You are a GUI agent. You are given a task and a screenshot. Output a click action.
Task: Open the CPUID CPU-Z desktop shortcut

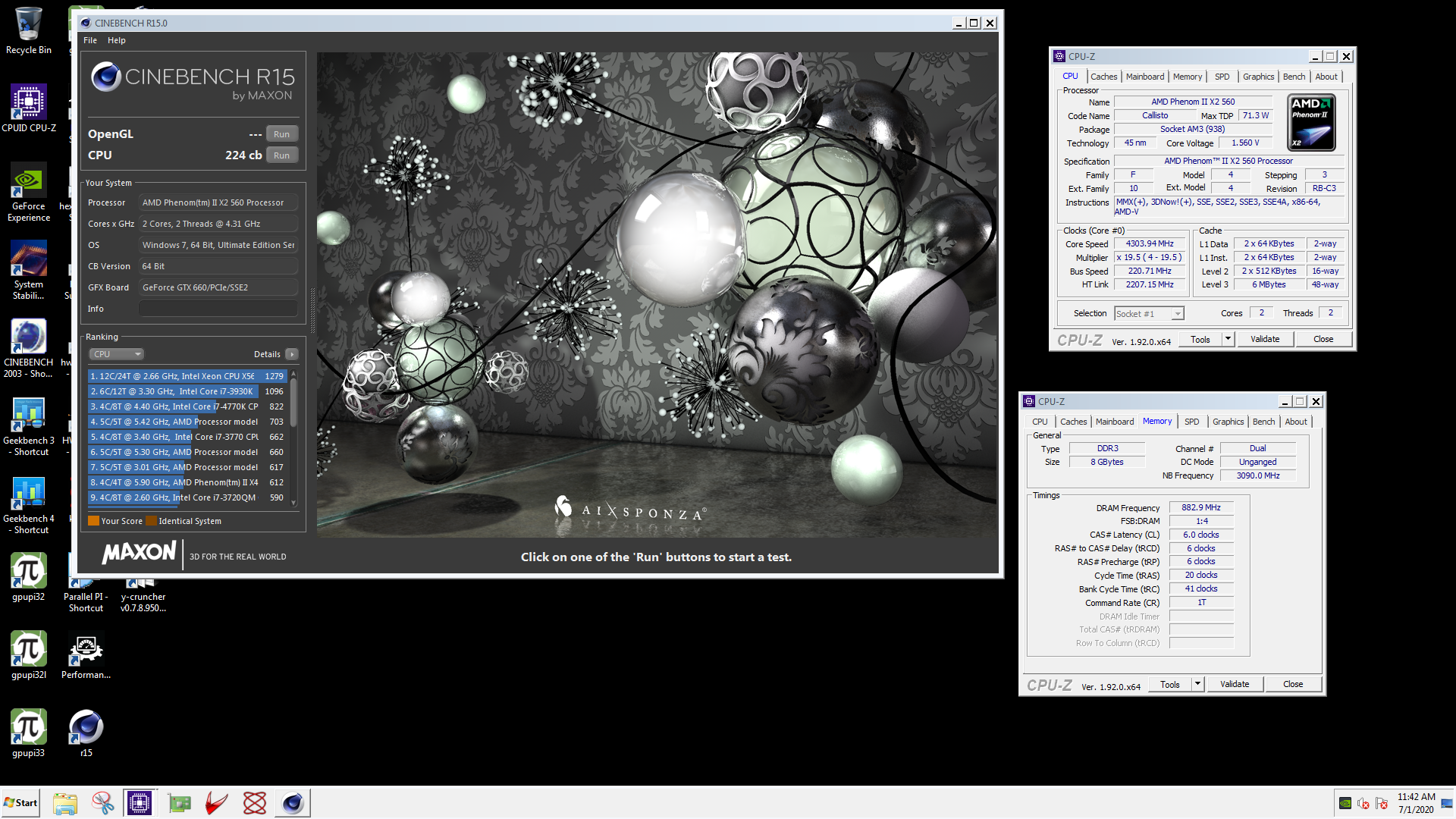tap(29, 108)
